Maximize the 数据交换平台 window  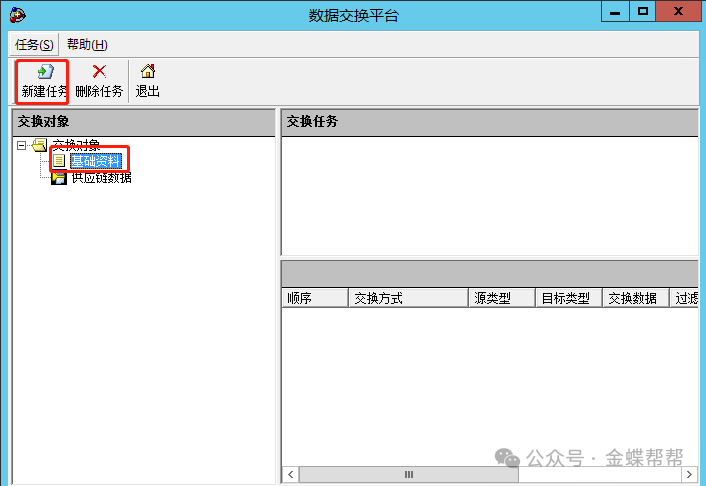pyautogui.click(x=643, y=12)
